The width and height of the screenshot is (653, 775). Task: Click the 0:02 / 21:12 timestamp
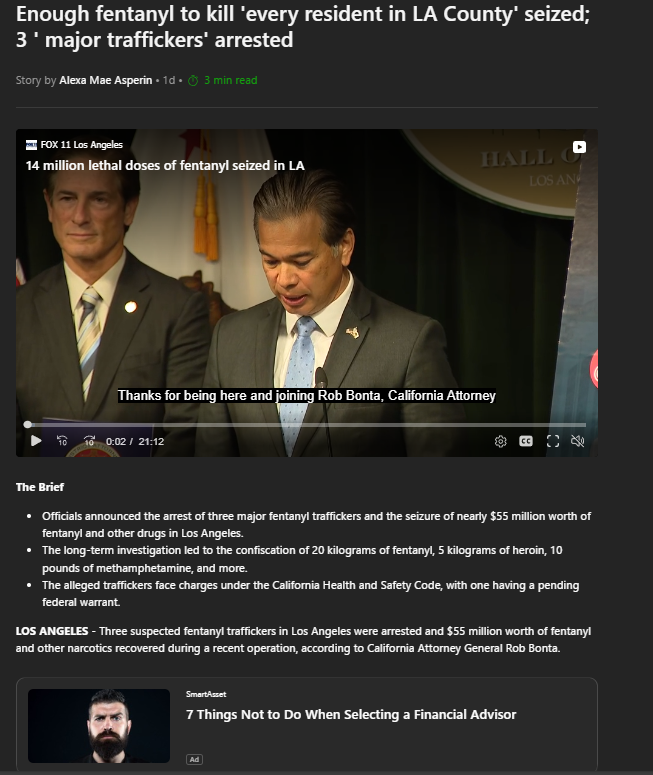[134, 441]
